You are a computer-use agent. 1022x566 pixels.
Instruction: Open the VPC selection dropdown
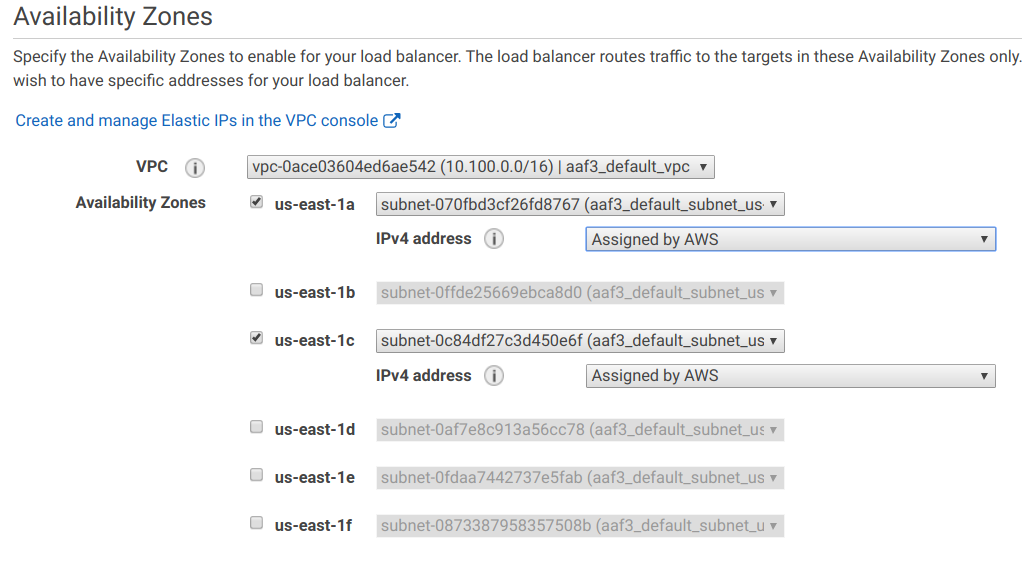(480, 167)
